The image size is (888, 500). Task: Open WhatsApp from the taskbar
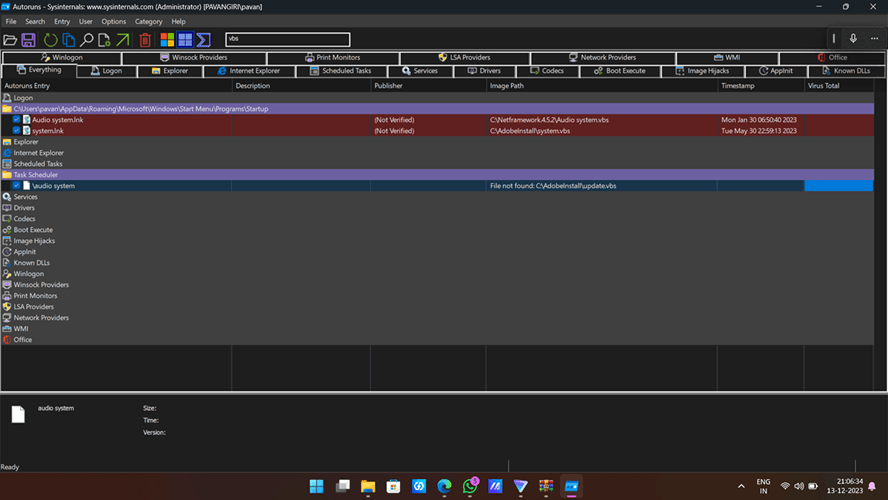(x=470, y=486)
